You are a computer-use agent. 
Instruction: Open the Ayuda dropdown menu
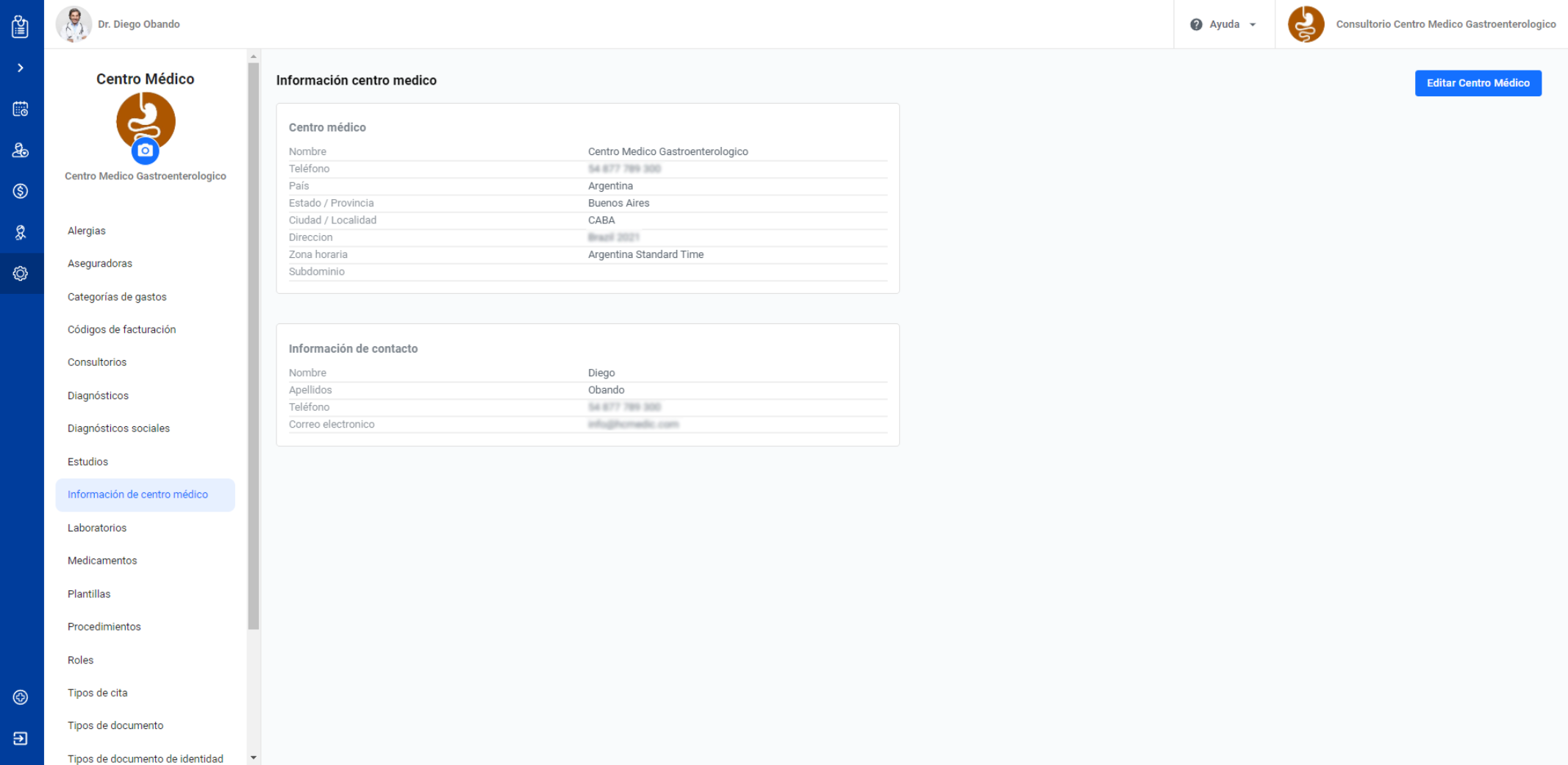point(1223,24)
